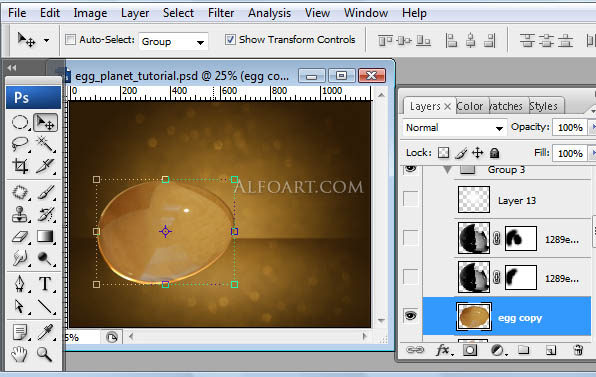The height and width of the screenshot is (377, 596).
Task: Select the Magic Wand tool
Action: tap(45, 144)
